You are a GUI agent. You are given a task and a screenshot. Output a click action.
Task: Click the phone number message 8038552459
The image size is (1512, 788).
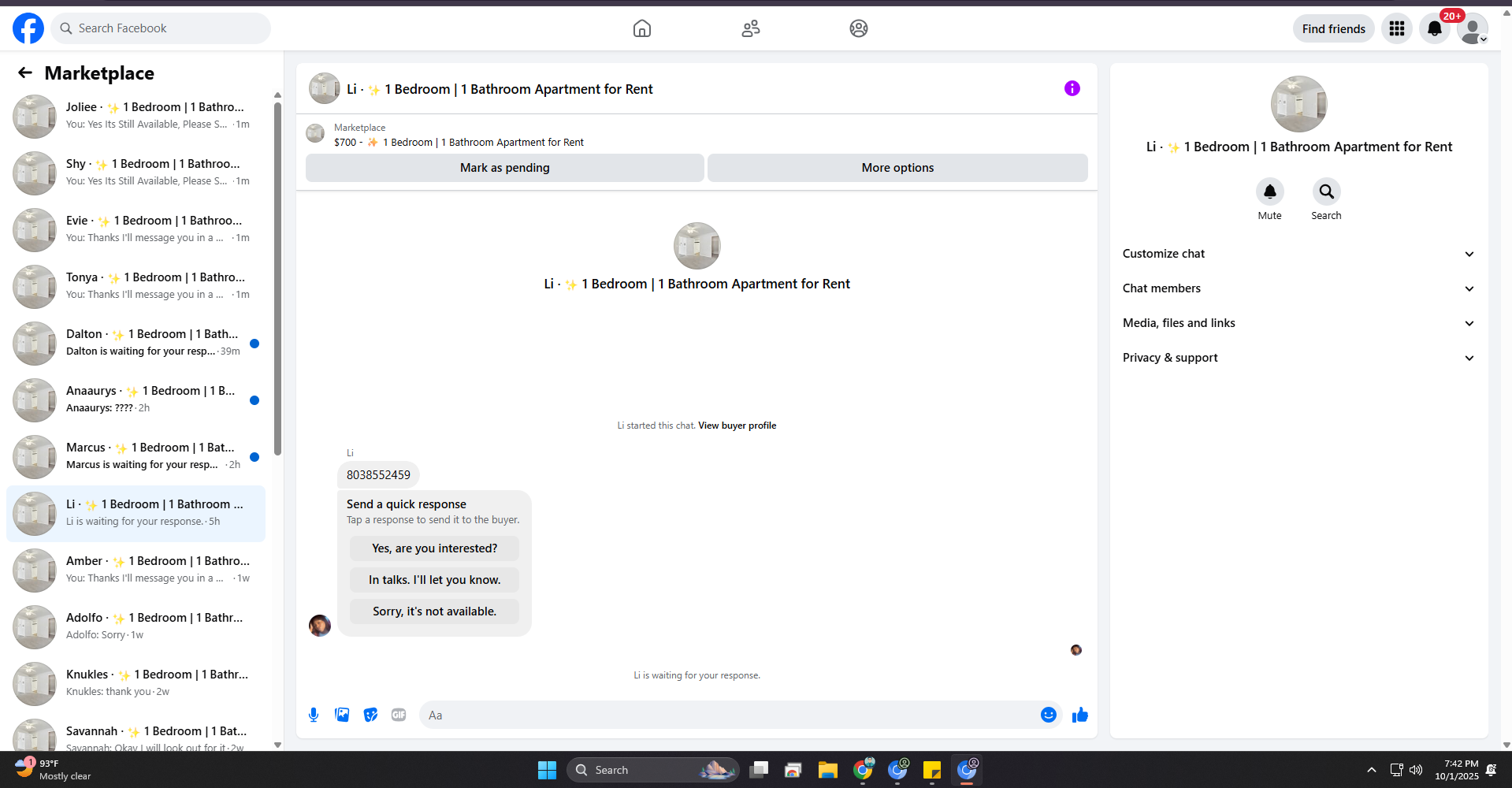coord(378,475)
